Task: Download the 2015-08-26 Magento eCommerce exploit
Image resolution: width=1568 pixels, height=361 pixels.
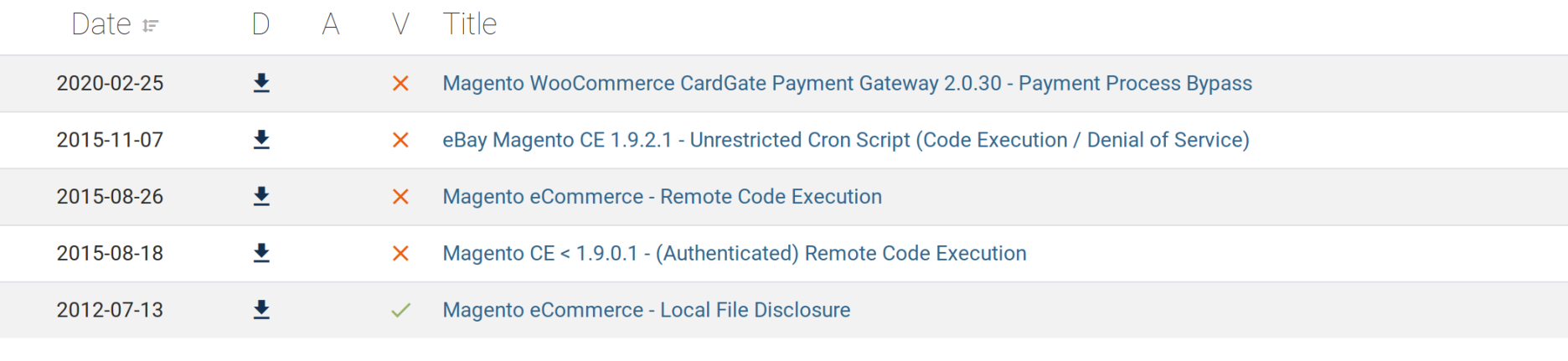Action: (261, 196)
